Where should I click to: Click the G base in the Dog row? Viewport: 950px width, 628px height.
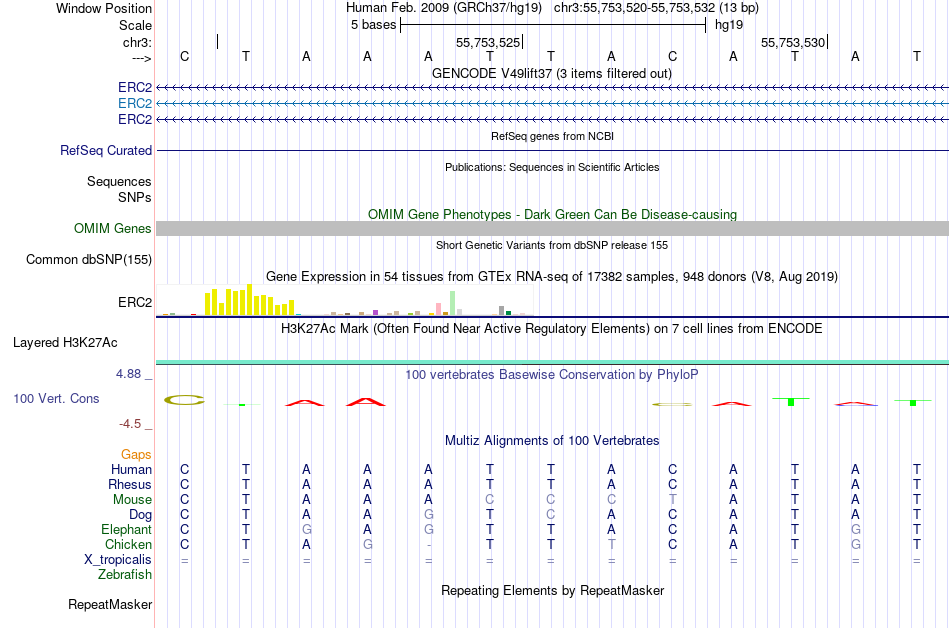(428, 515)
